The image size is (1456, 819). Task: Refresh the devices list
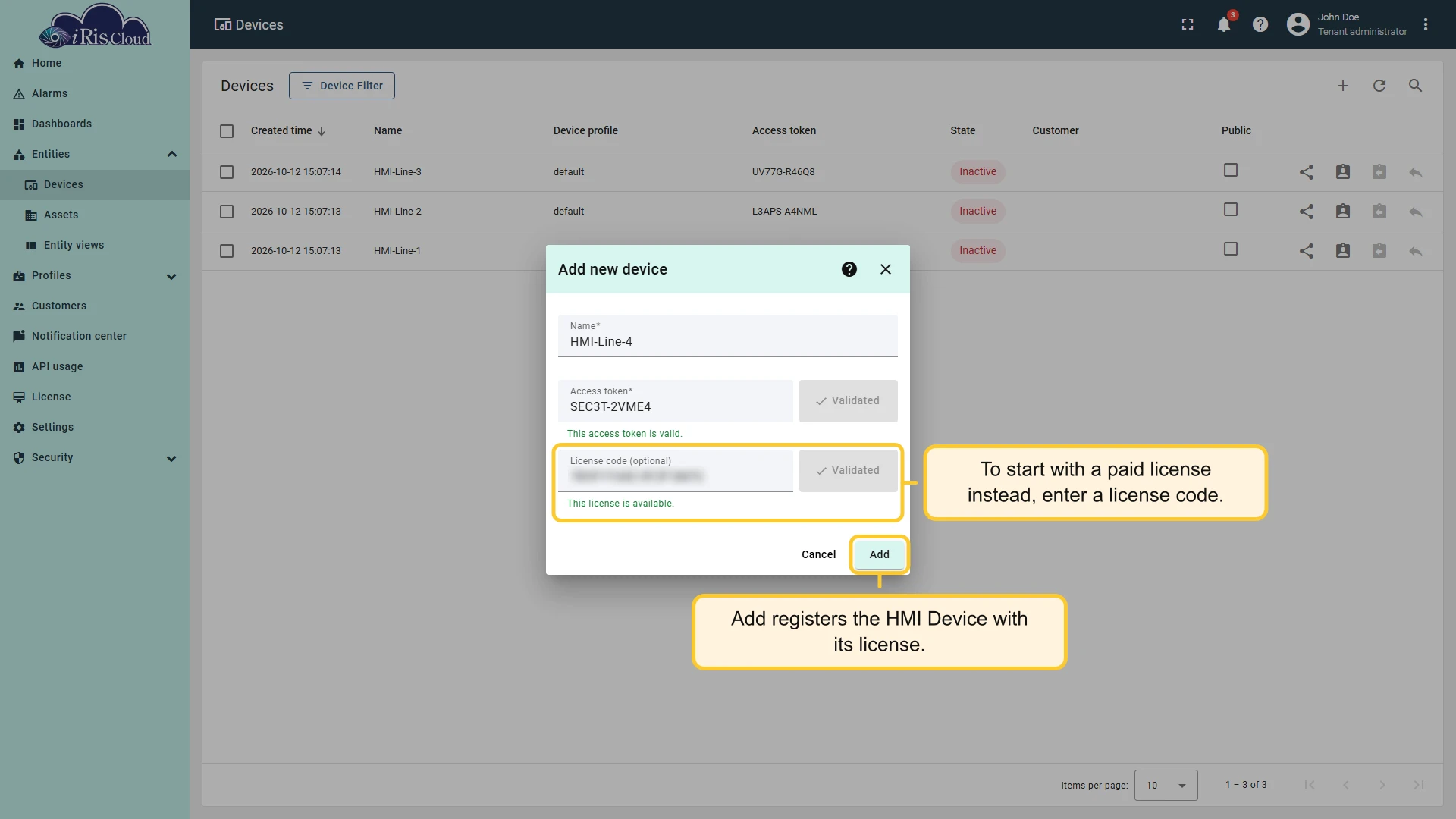(1379, 86)
